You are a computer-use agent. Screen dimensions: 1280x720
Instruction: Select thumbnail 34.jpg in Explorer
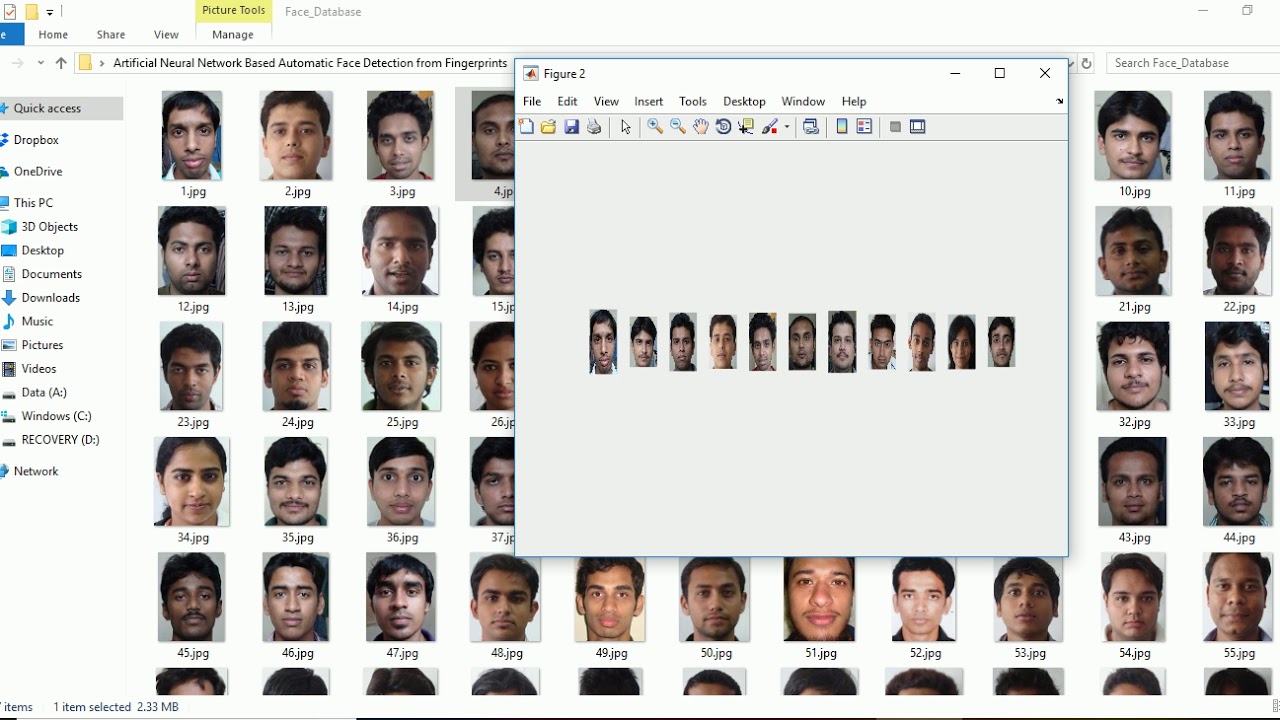click(x=191, y=482)
